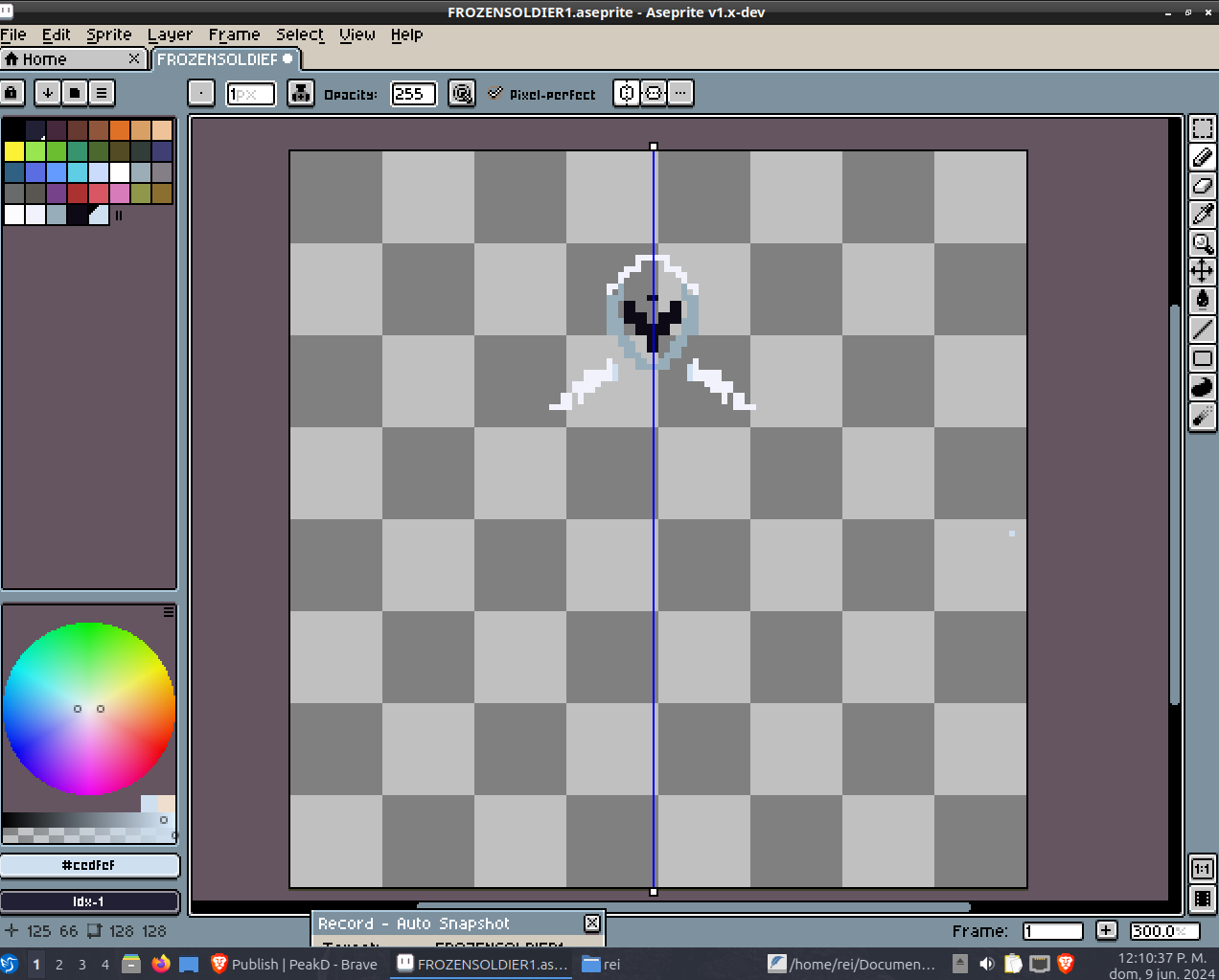Toggle horizontal symmetry mode
This screenshot has height=980, width=1219.
(654, 93)
